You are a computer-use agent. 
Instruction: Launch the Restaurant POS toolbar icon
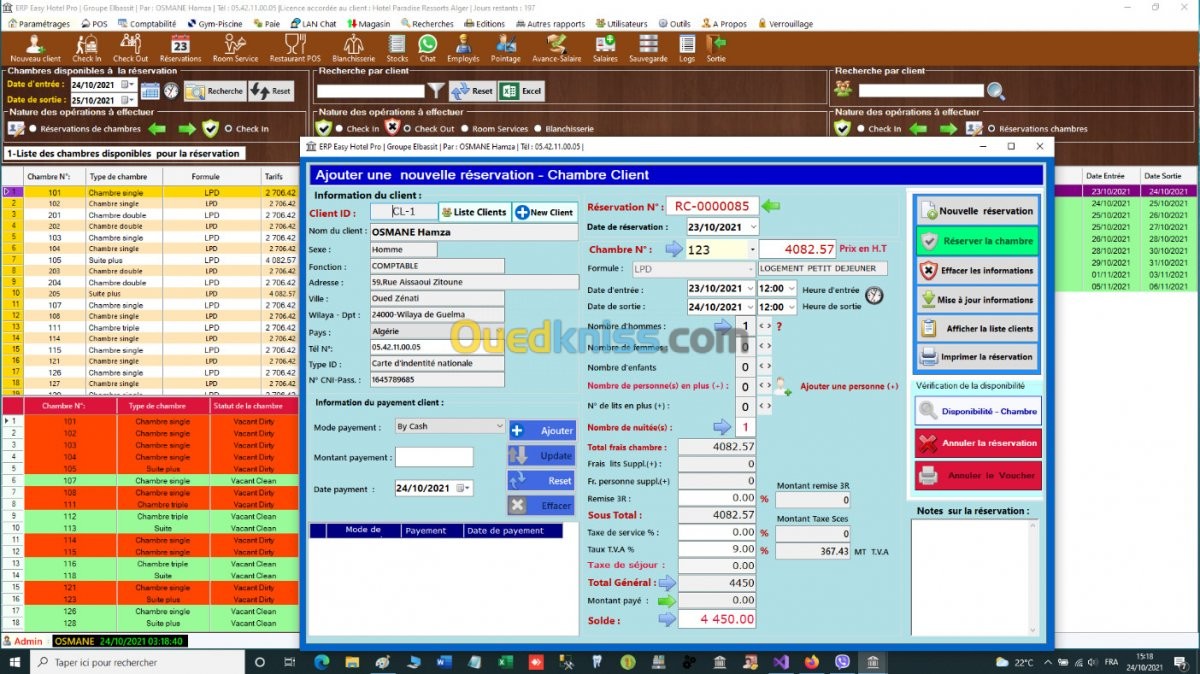pos(295,48)
